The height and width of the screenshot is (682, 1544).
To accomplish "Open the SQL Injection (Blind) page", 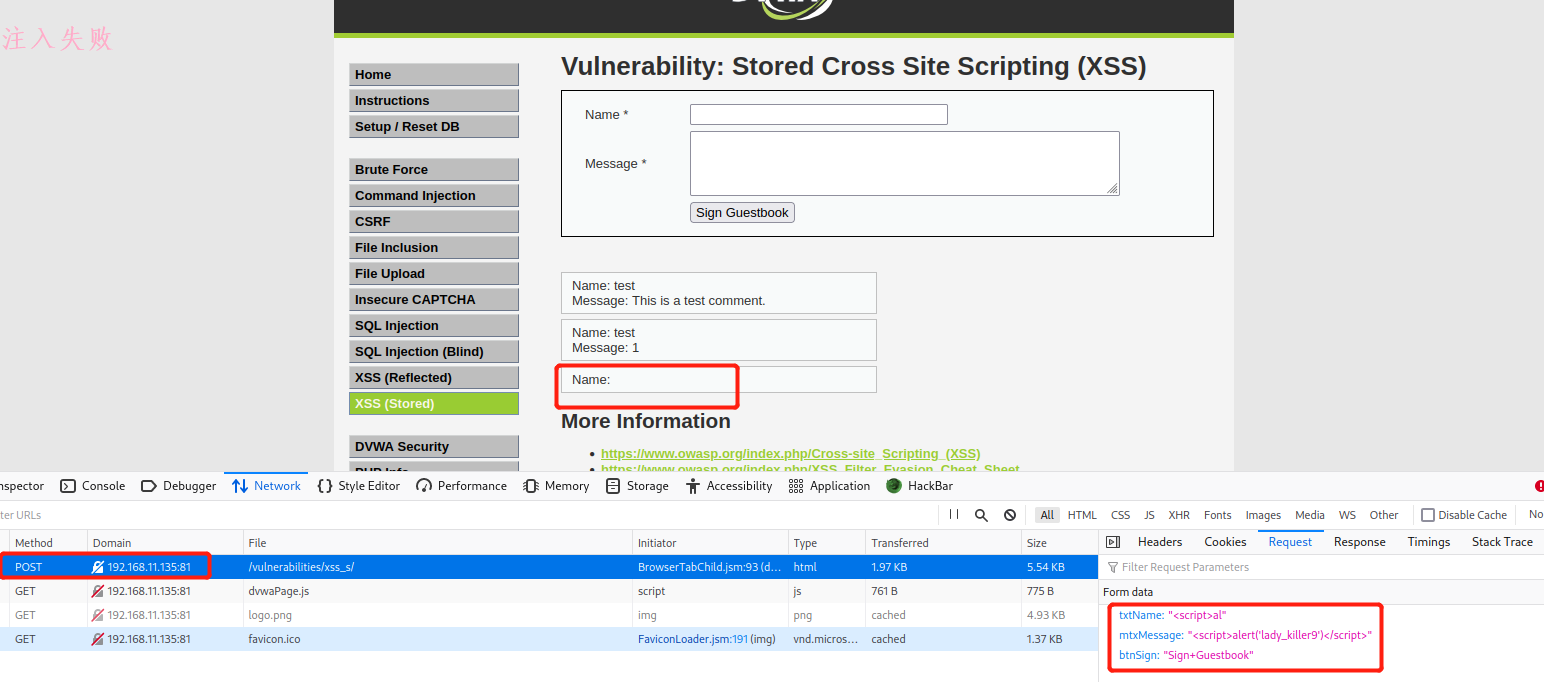I will tap(434, 352).
